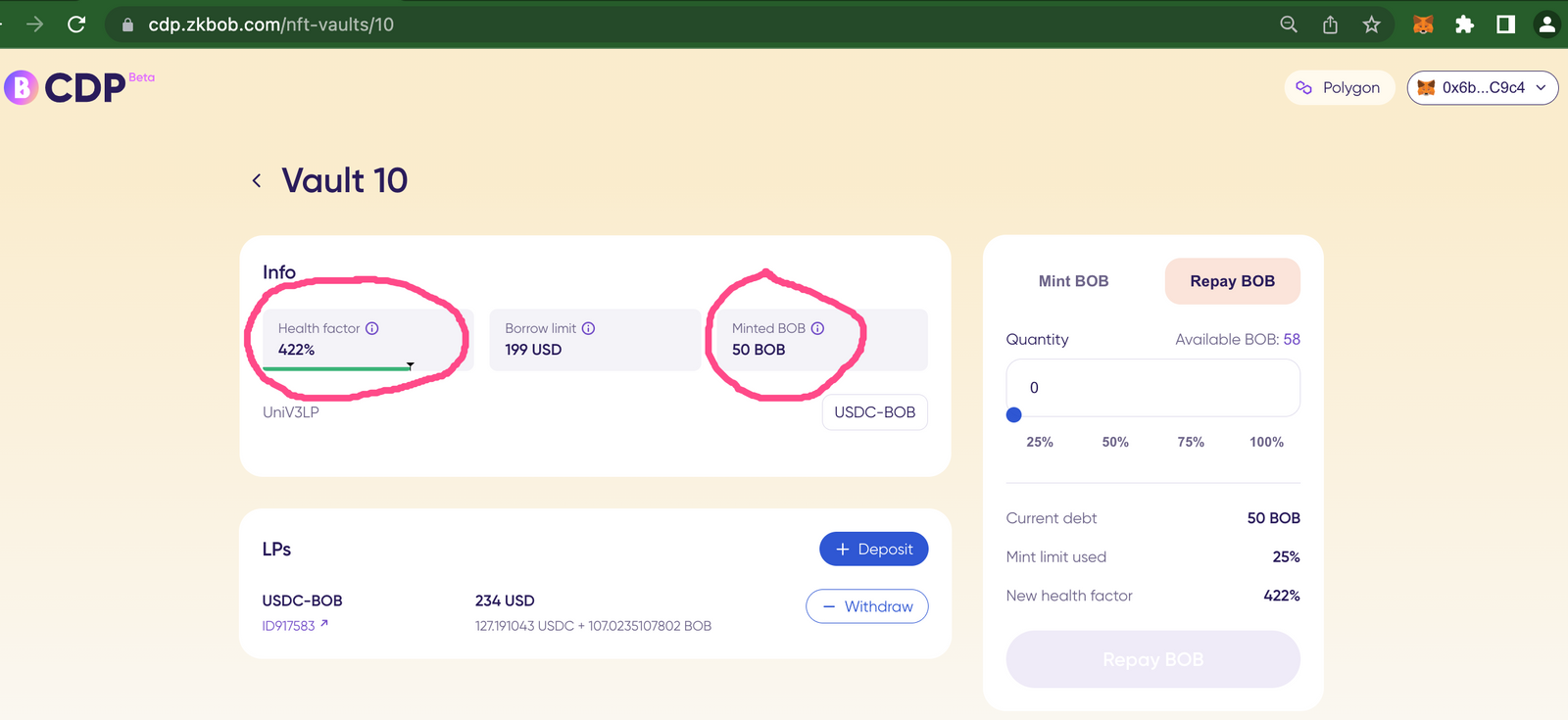Bookmark this page with the star icon
This screenshot has width=1568, height=720.
point(1371,24)
